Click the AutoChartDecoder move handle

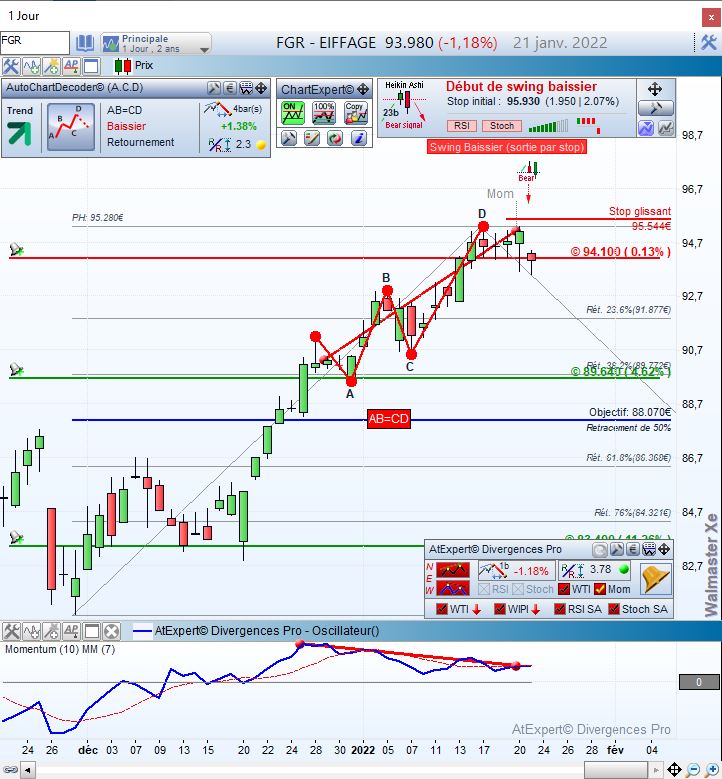(261, 88)
